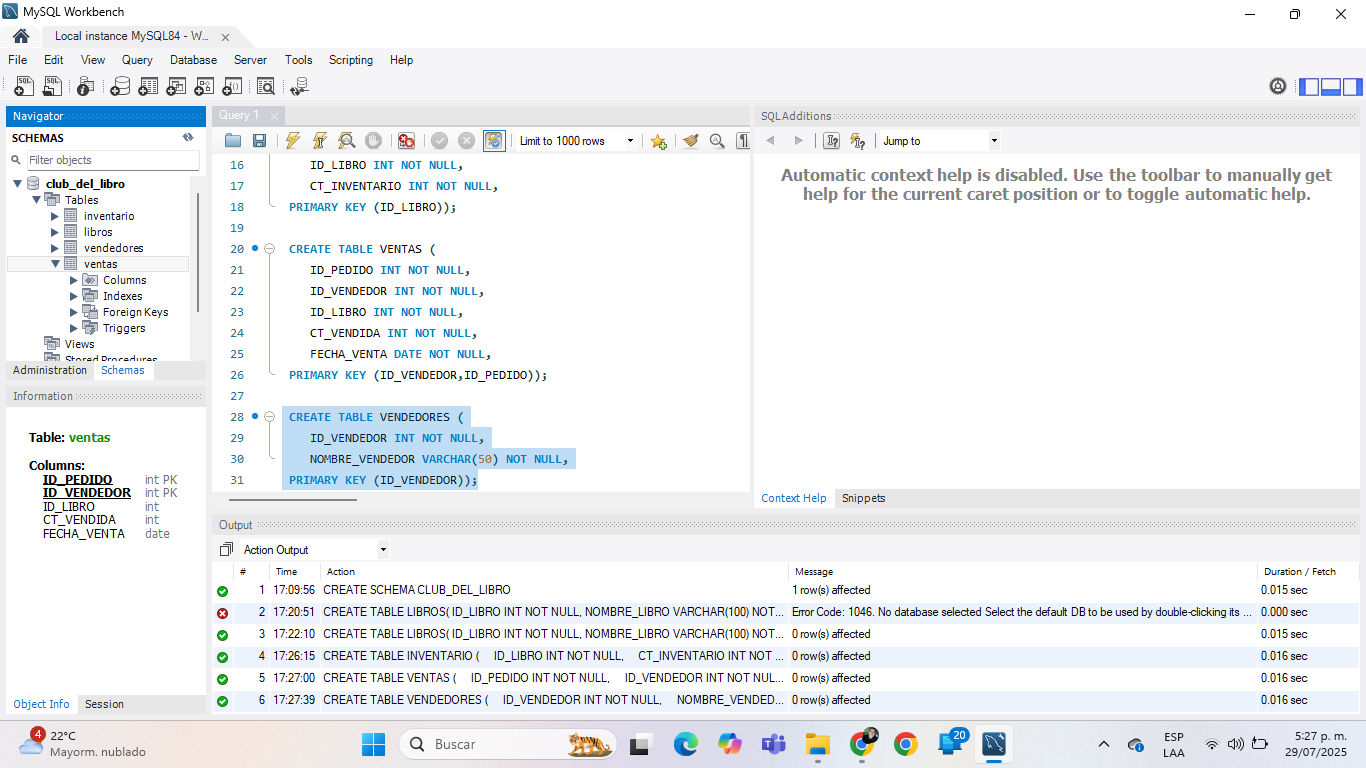Create a new schema icon
This screenshot has height=768, width=1366.
tap(120, 87)
